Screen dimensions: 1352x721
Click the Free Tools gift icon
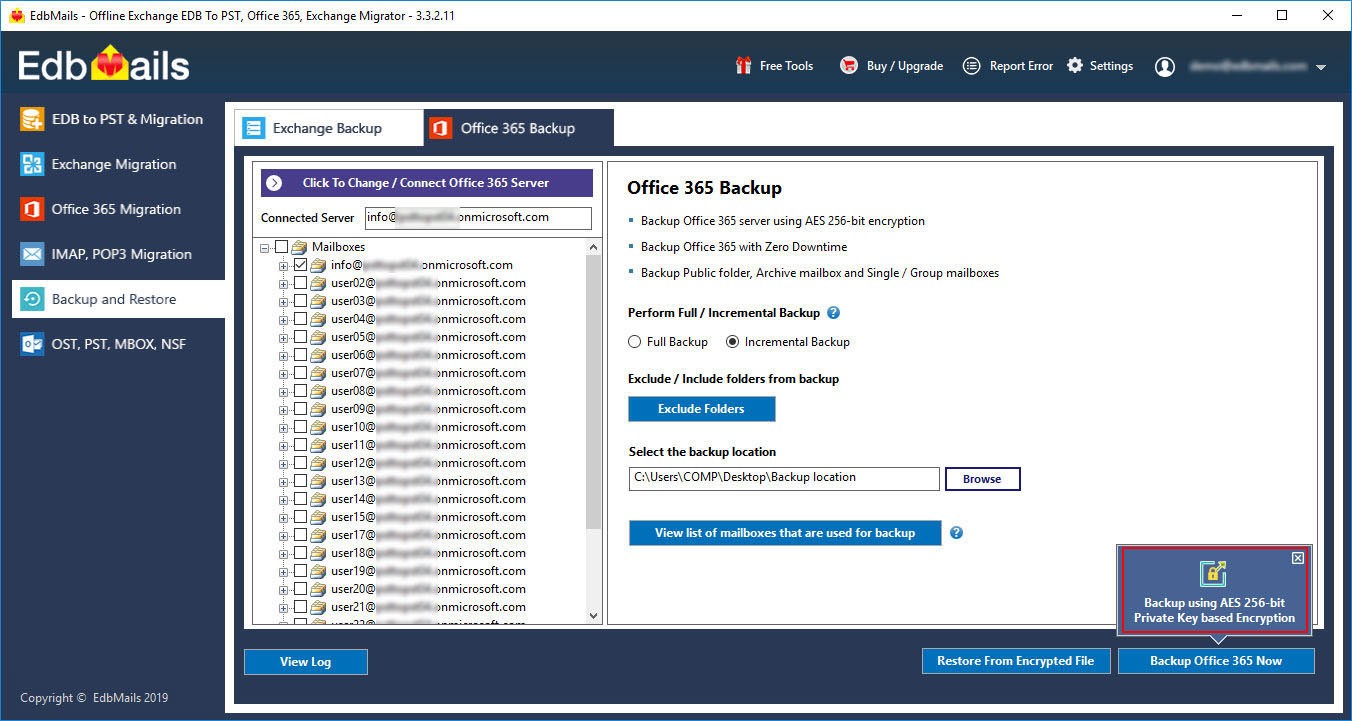tap(743, 66)
